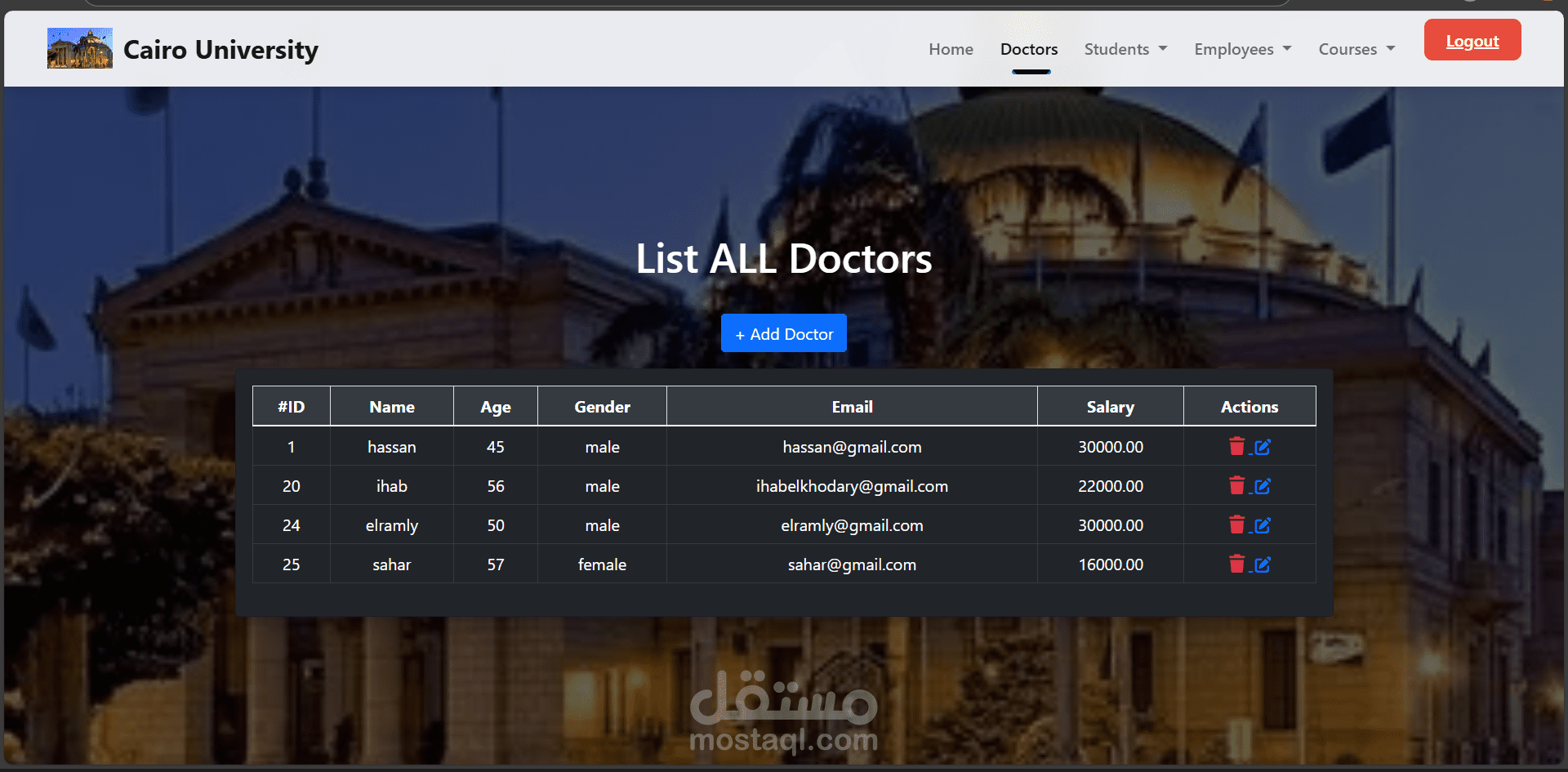Select the sahar@gmail.com email cell
This screenshot has width=1568, height=772.
[x=853, y=564]
